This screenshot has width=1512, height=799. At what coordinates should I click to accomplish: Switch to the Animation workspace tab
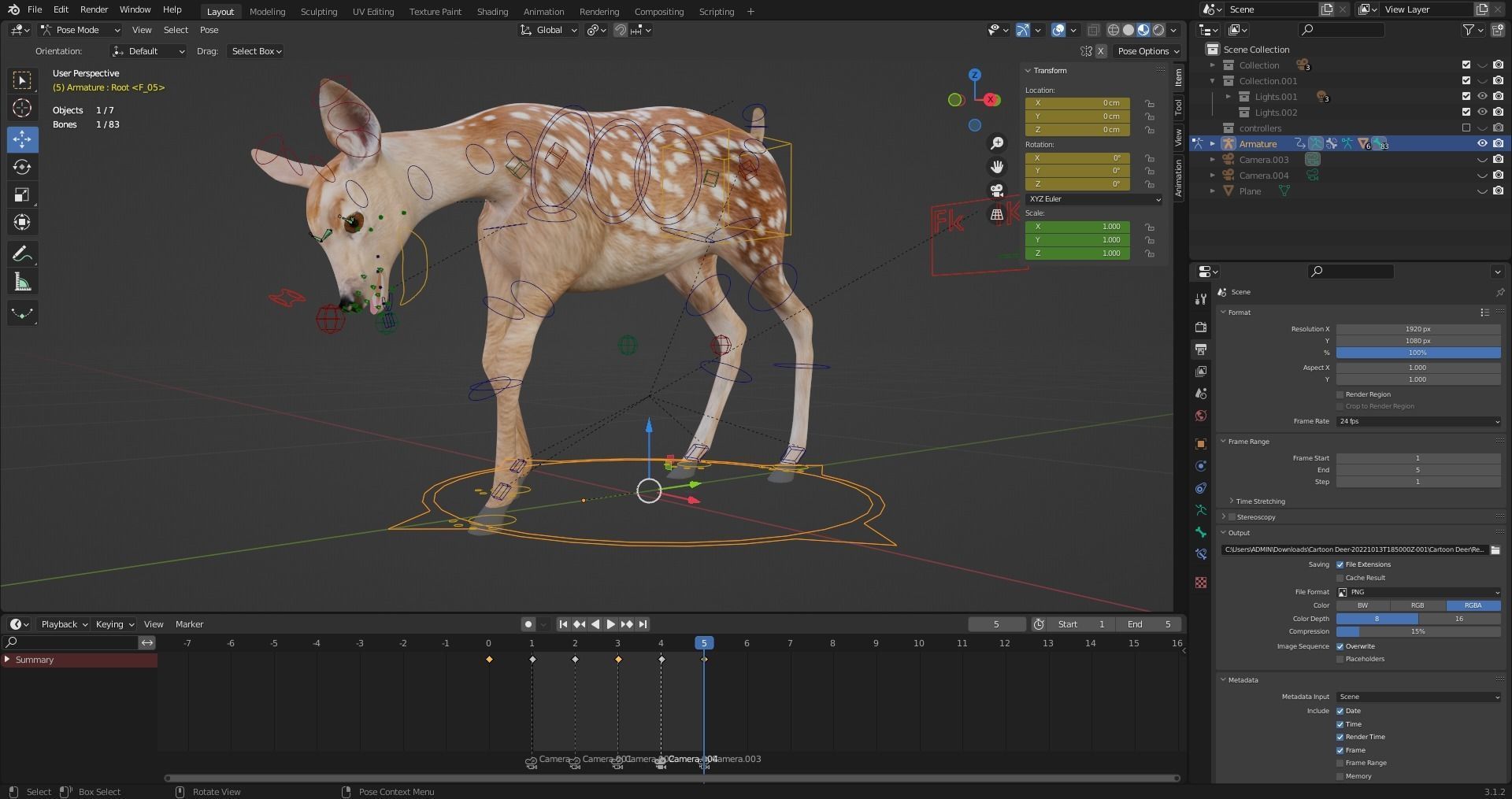pyautogui.click(x=543, y=12)
